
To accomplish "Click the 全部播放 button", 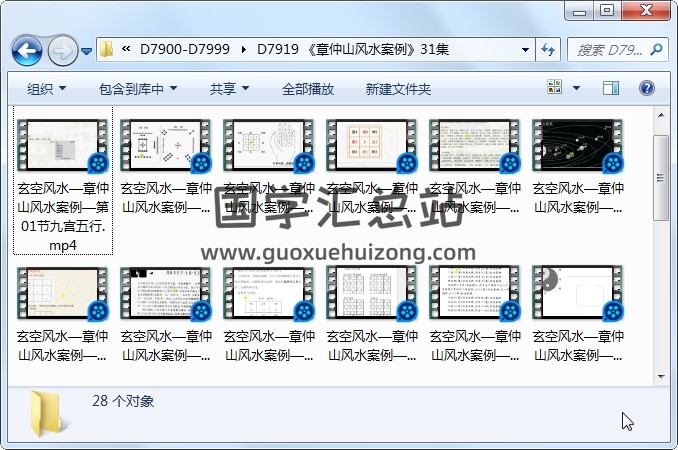I will (x=308, y=89).
